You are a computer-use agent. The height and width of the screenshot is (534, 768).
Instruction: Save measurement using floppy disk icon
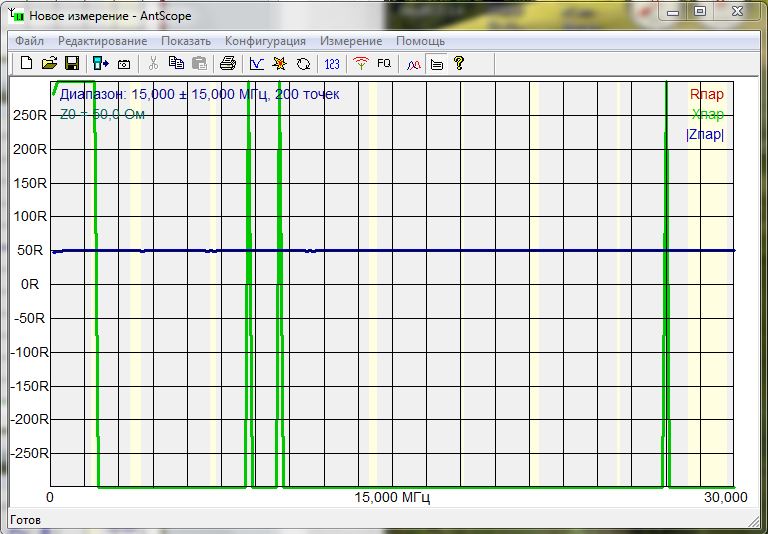point(71,64)
